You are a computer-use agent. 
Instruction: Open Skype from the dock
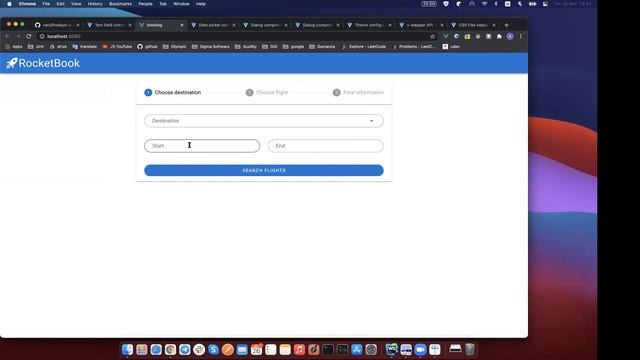[x=213, y=350]
